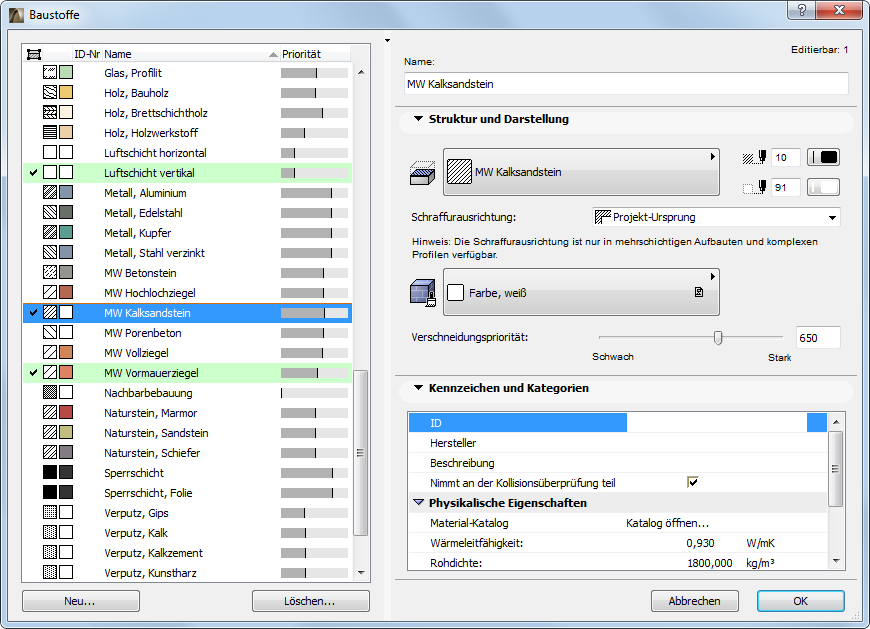
Task: Sort list by the Priorität column header
Action: [x=315, y=54]
